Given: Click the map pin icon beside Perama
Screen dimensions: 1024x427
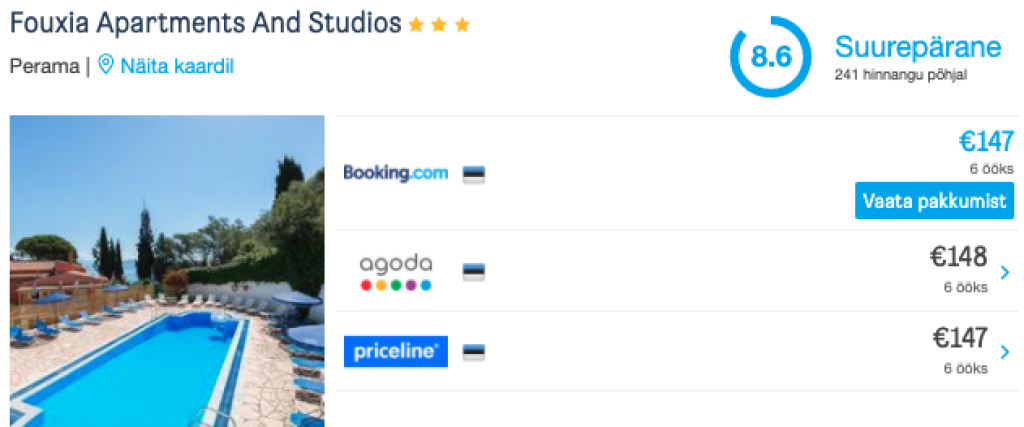Looking at the screenshot, I should pos(106,66).
